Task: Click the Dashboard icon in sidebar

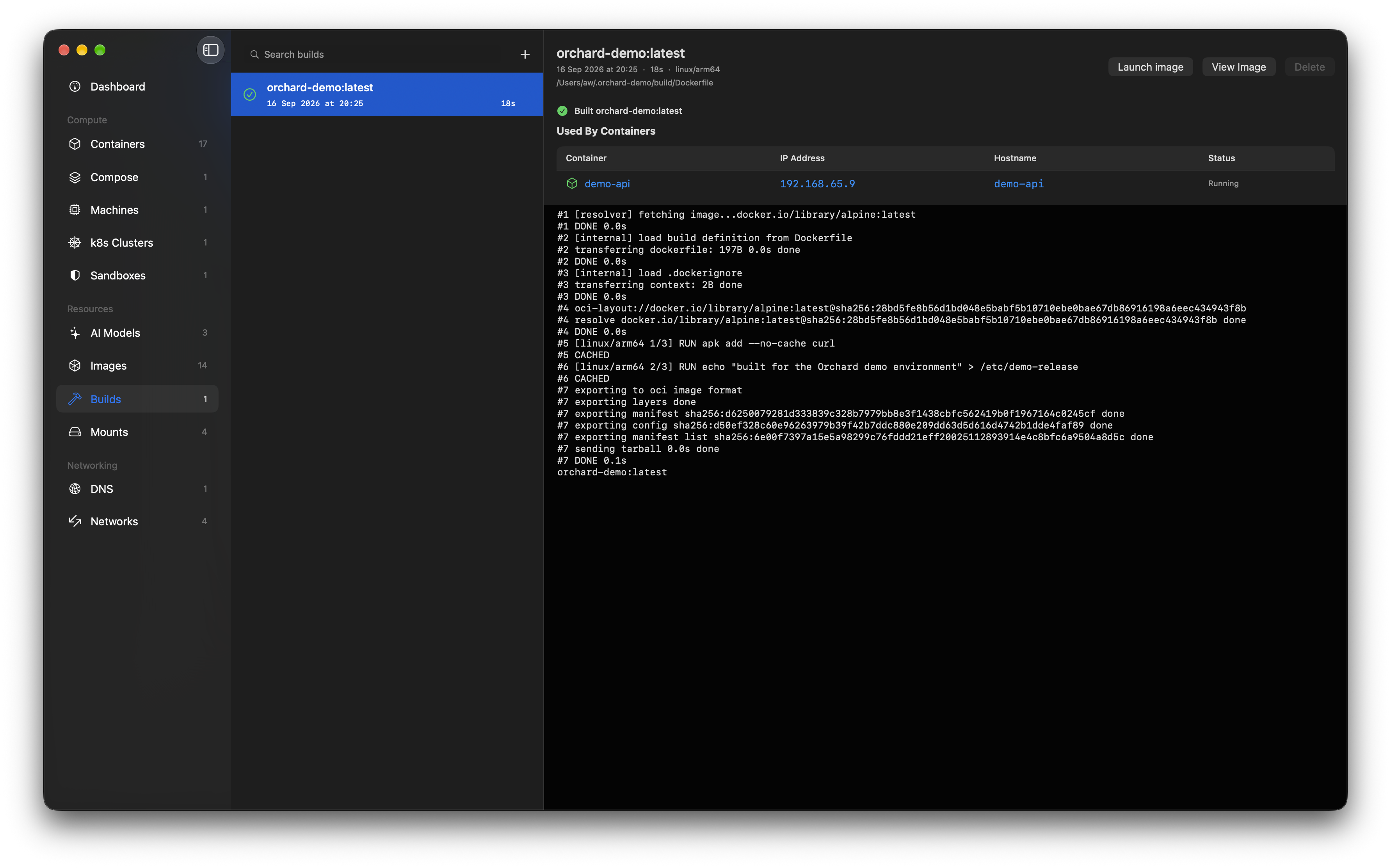Action: (x=75, y=87)
